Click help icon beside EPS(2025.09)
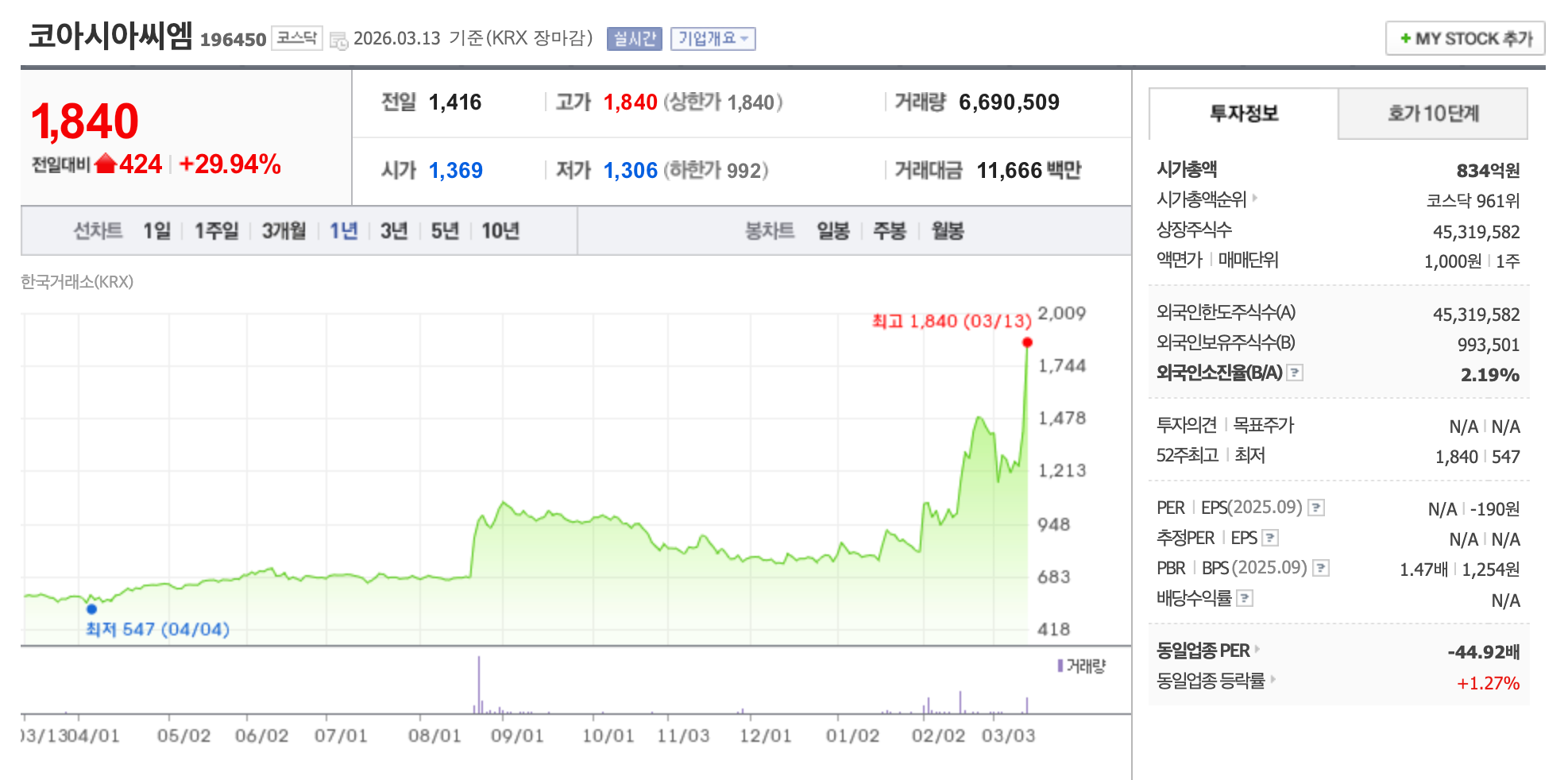Screen dimensions: 1568x780 coord(1316,508)
